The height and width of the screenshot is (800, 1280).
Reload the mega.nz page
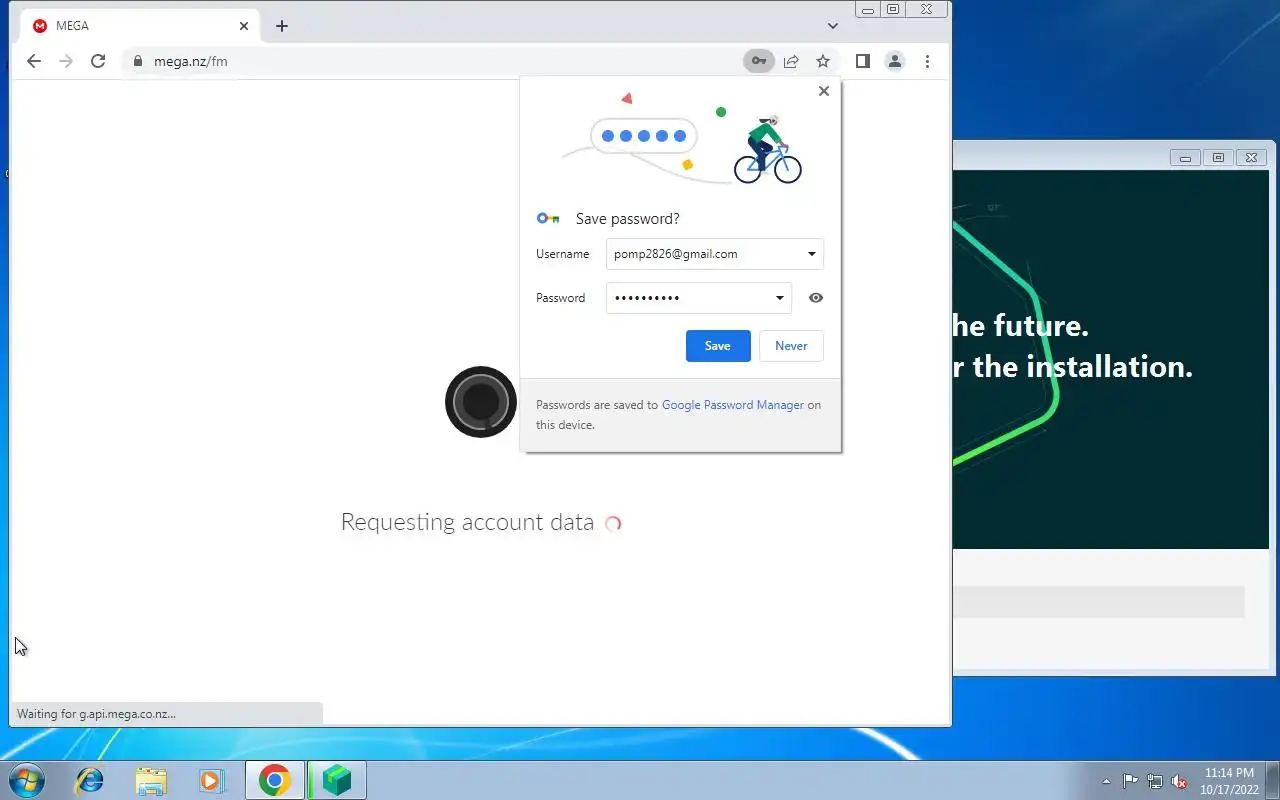click(98, 61)
